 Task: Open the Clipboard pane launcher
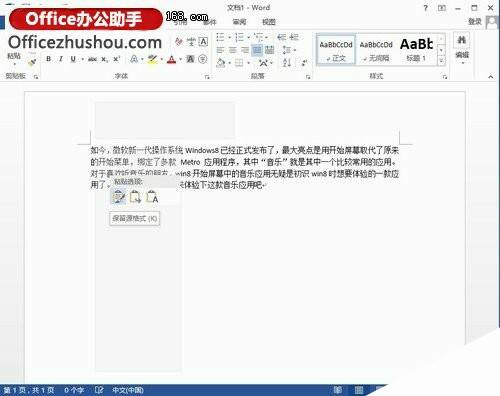[36, 77]
